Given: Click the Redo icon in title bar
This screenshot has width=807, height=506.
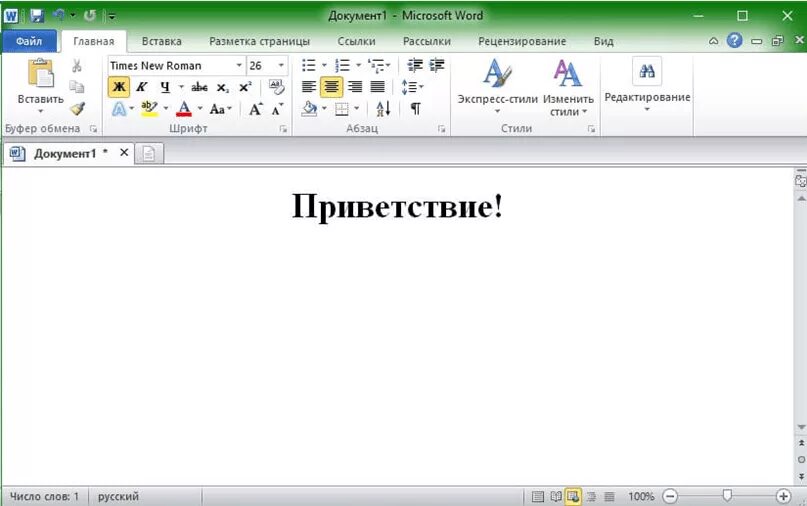Looking at the screenshot, I should point(90,15).
